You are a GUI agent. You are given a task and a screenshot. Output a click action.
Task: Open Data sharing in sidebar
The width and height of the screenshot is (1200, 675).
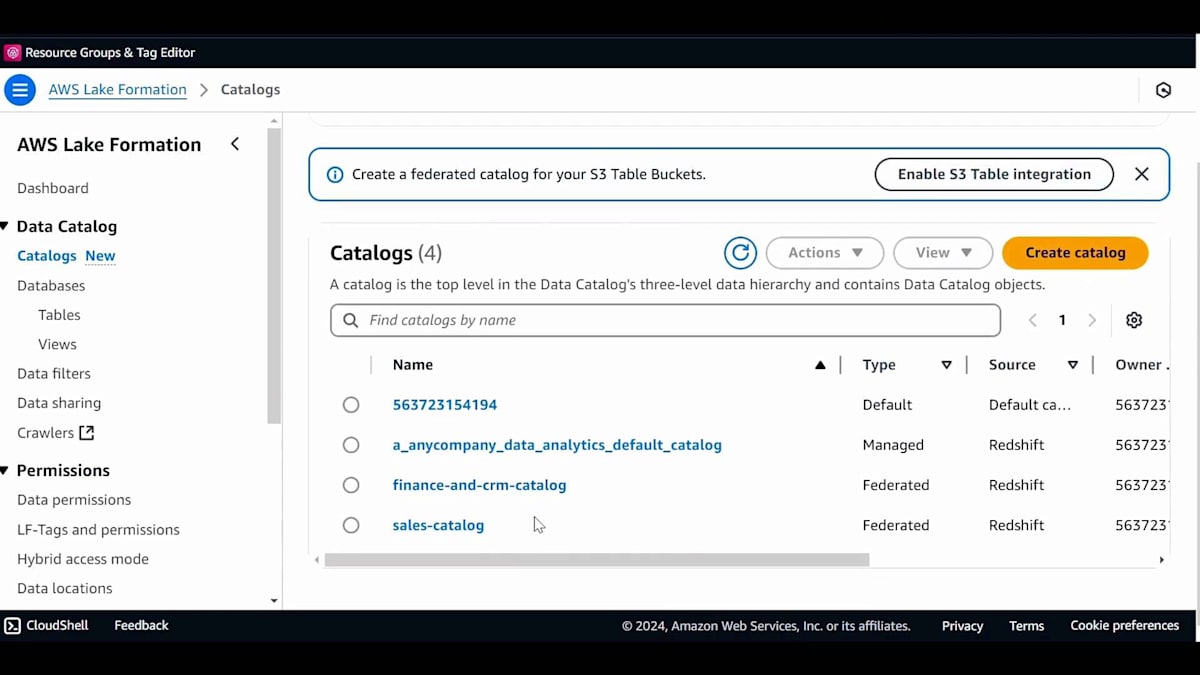[59, 403]
